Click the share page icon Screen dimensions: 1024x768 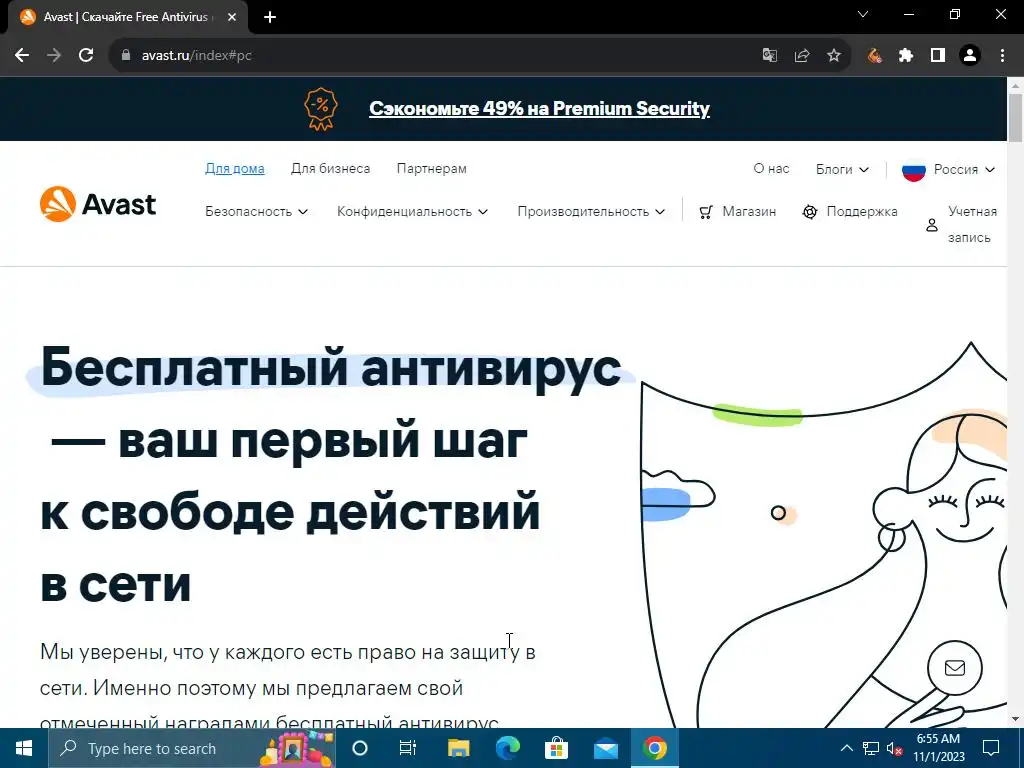[x=802, y=56]
